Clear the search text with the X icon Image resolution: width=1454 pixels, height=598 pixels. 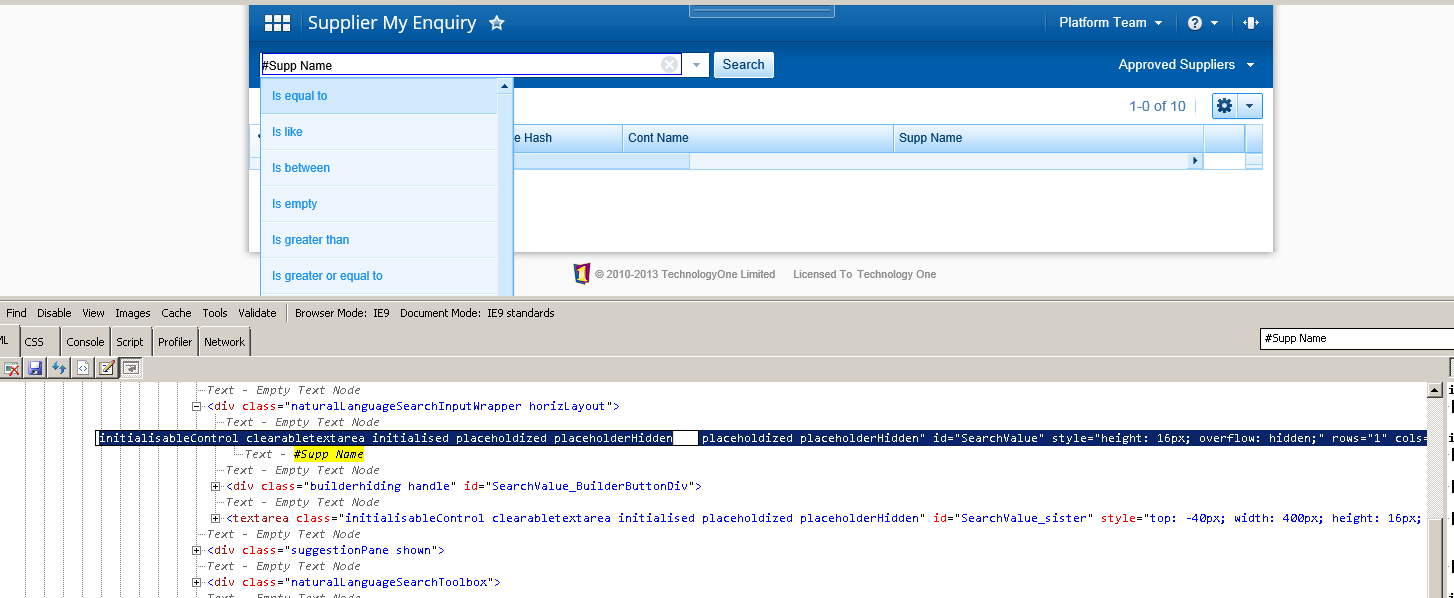point(669,65)
